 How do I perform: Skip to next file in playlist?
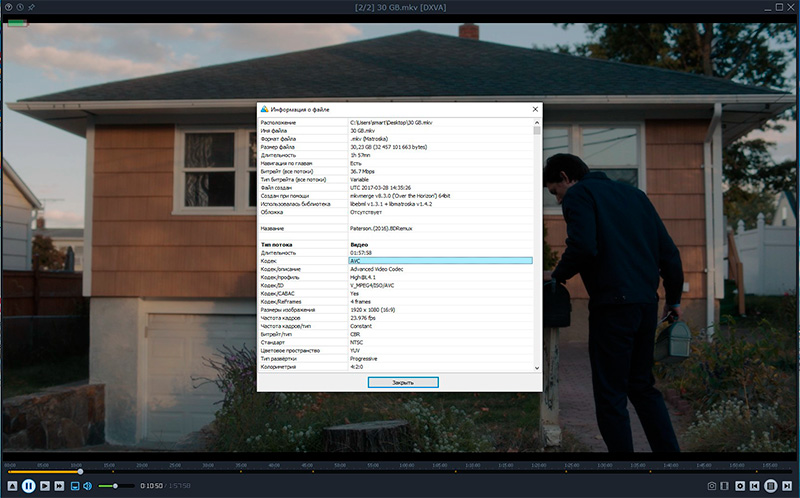(787, 485)
